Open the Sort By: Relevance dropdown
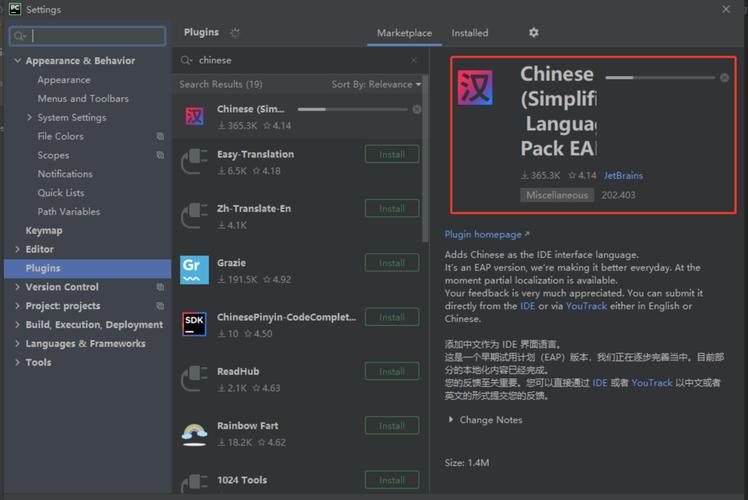 (376, 84)
